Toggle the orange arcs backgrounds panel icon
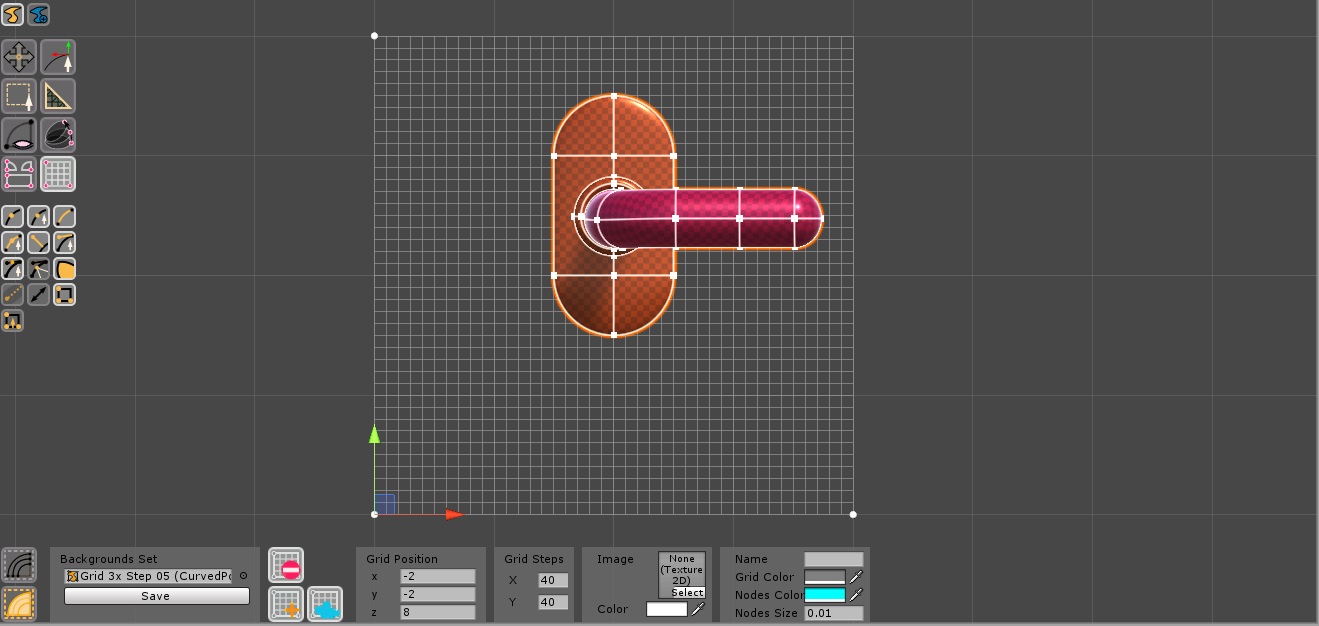The image size is (1319, 626). click(x=19, y=604)
